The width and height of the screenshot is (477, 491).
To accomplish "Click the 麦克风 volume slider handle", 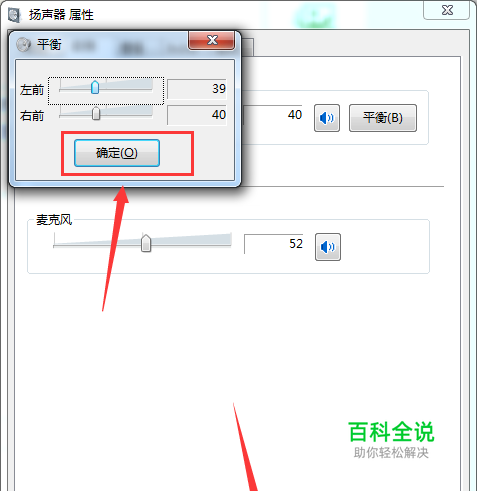I will pos(146,243).
